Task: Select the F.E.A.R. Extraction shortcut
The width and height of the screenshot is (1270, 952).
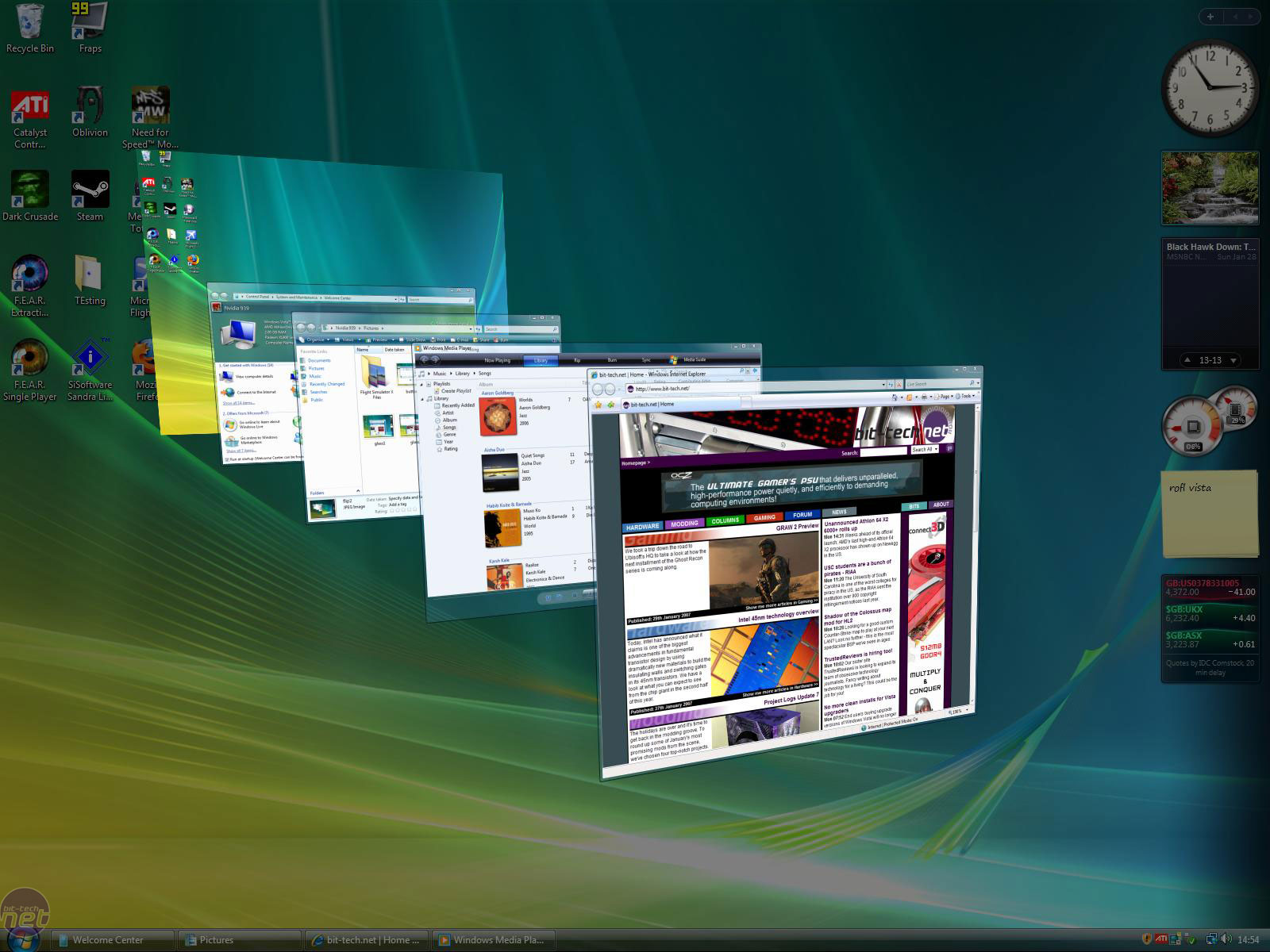Action: [x=29, y=286]
